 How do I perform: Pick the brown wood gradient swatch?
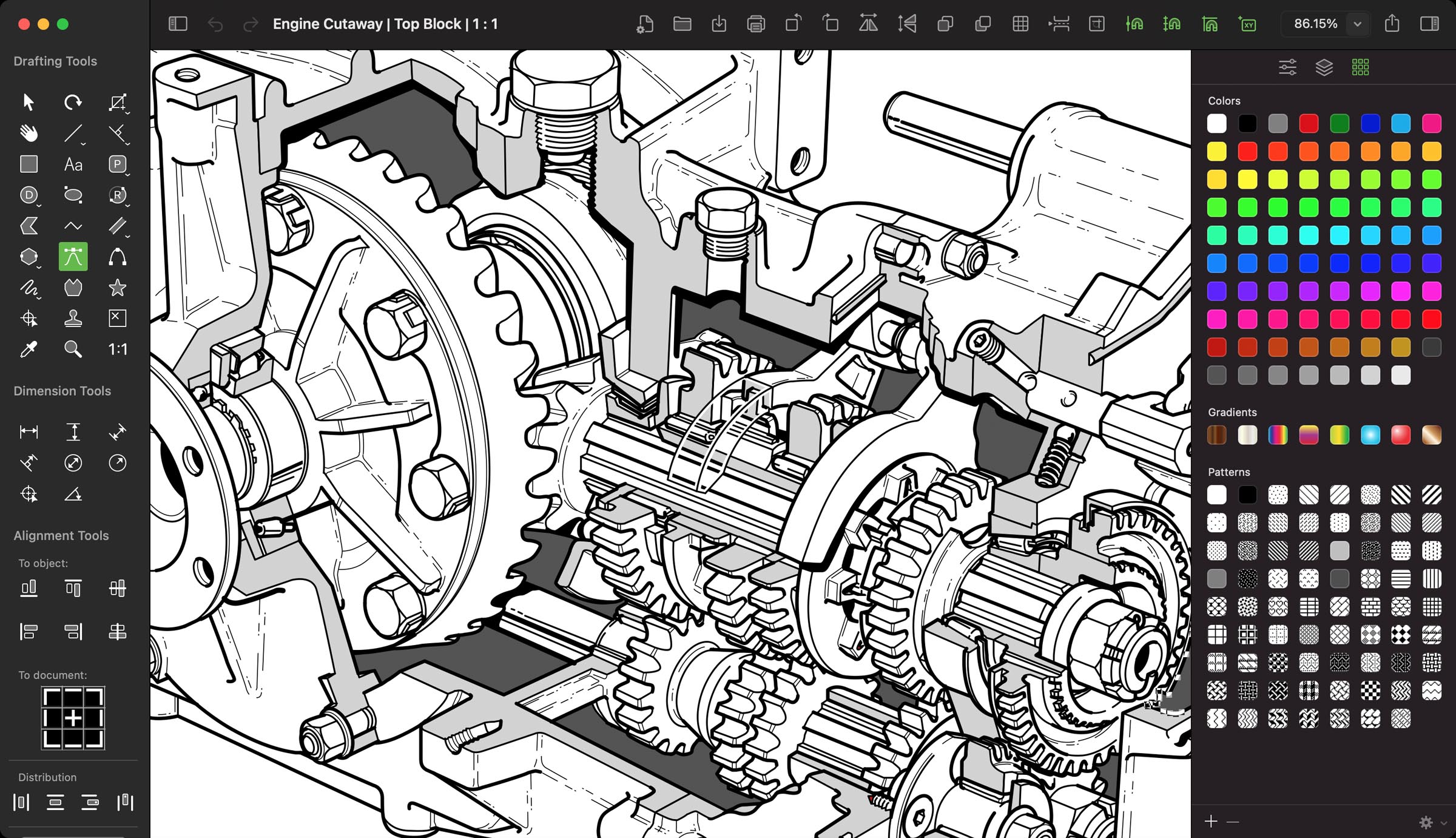[1216, 434]
